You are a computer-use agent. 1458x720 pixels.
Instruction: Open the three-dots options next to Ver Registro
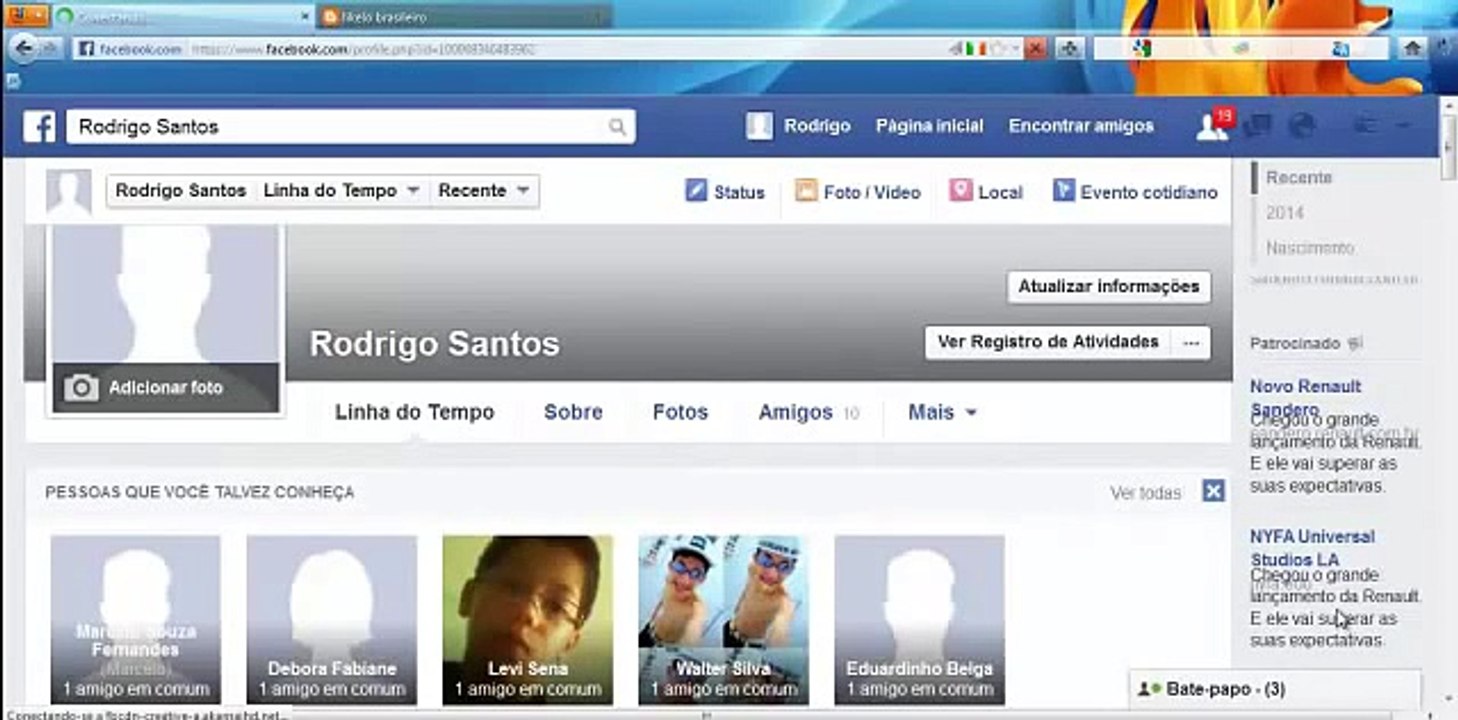pyautogui.click(x=1190, y=342)
